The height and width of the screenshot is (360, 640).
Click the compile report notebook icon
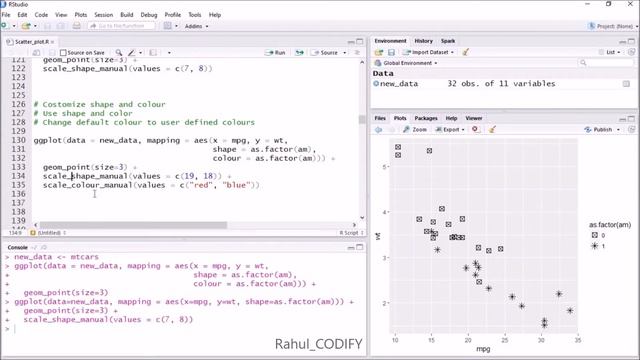pos(153,53)
